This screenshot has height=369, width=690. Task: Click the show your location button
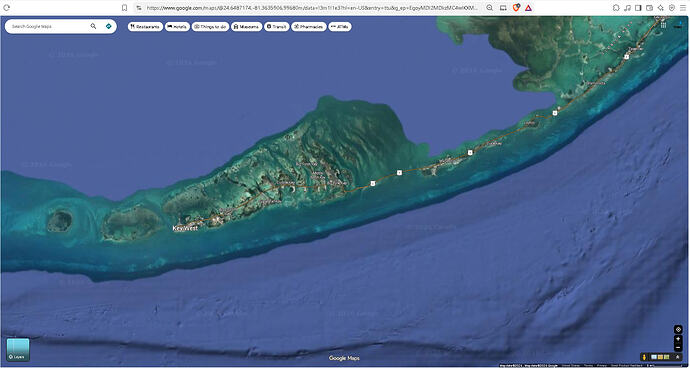(678, 329)
